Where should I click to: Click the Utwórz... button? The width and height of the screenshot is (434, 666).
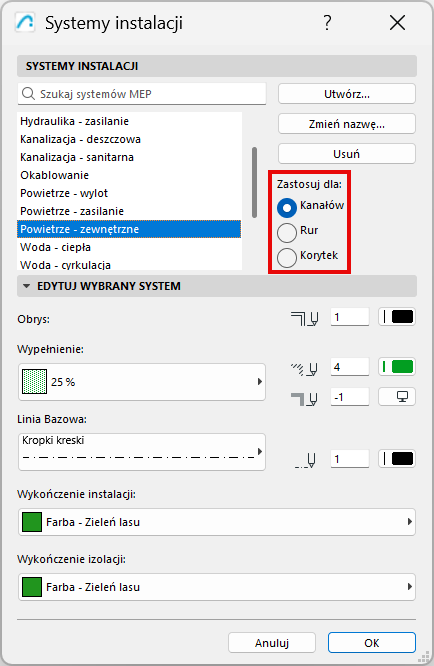347,94
